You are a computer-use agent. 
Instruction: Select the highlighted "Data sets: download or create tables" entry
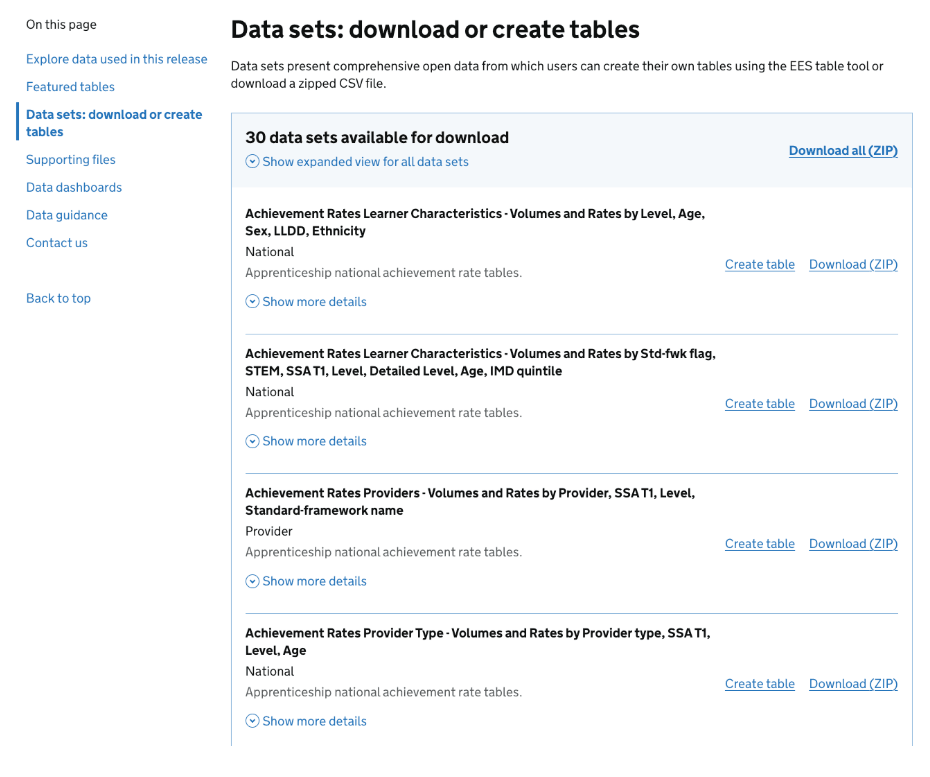[113, 122]
